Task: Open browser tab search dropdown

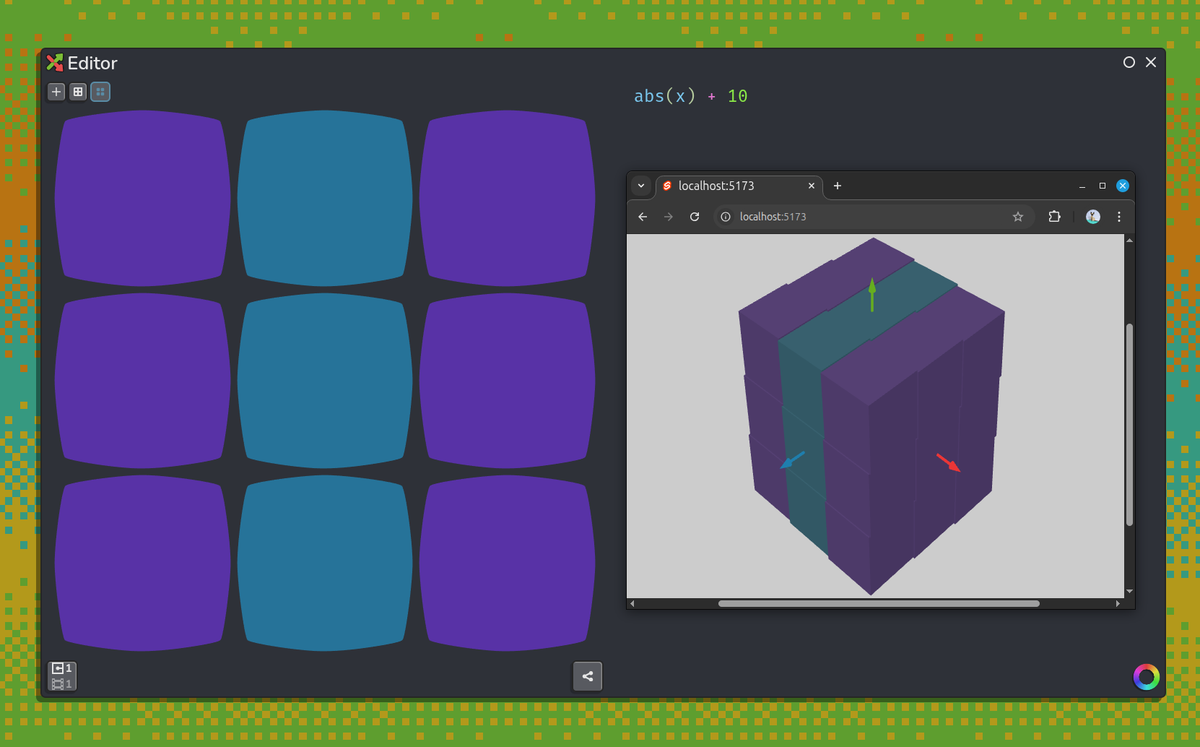Action: [641, 186]
